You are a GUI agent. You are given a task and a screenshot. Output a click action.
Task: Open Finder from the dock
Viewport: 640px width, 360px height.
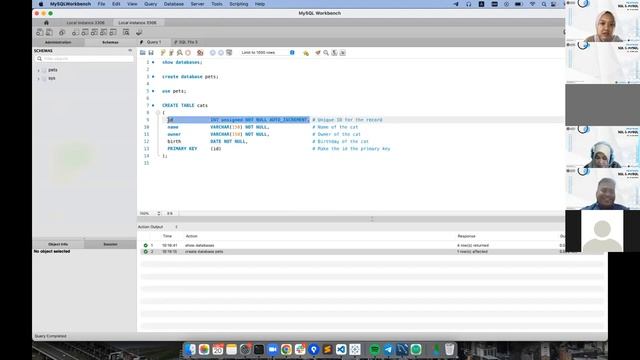(191, 349)
